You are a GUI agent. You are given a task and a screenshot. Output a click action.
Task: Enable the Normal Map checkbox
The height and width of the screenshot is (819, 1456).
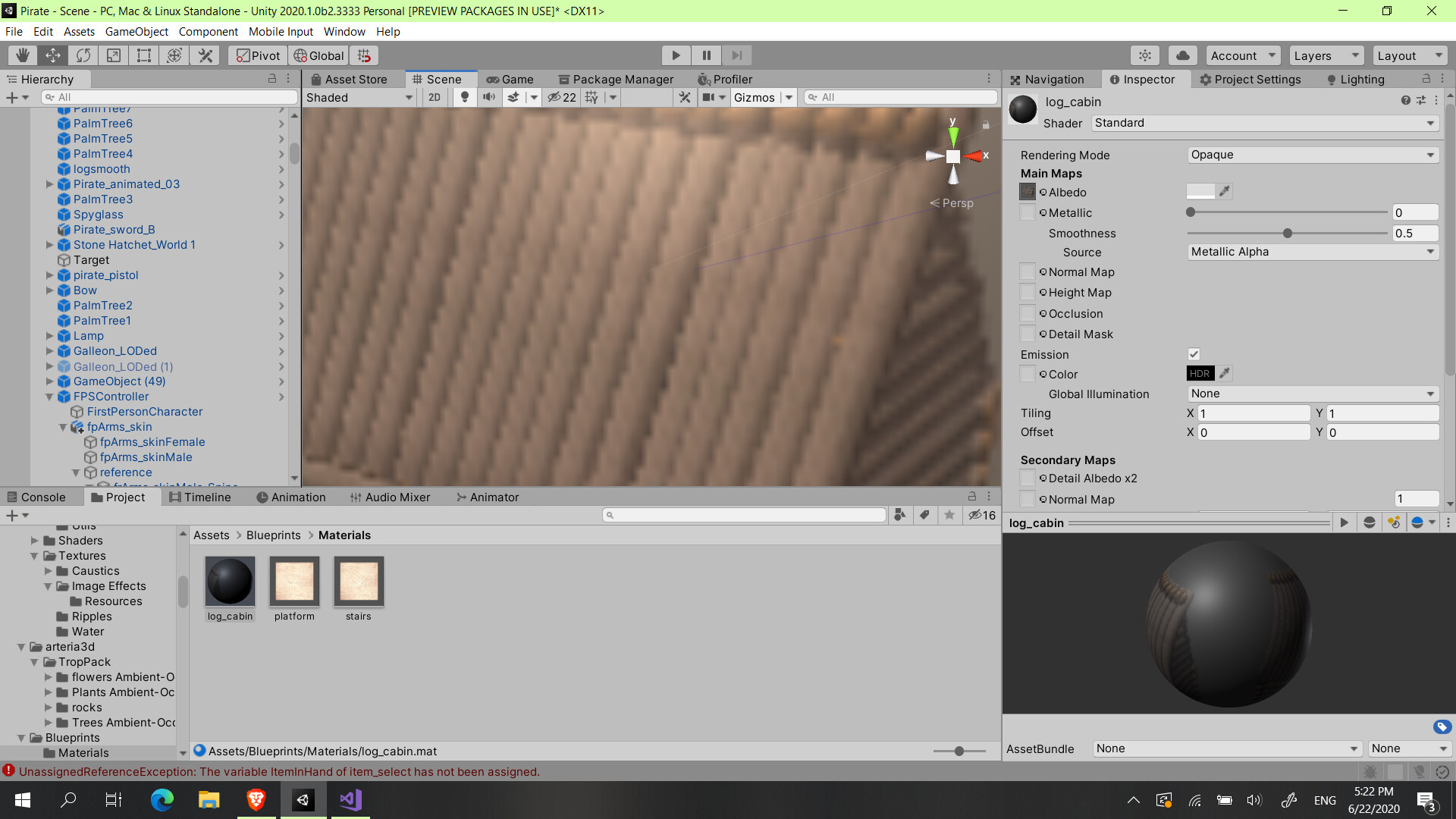1028,271
